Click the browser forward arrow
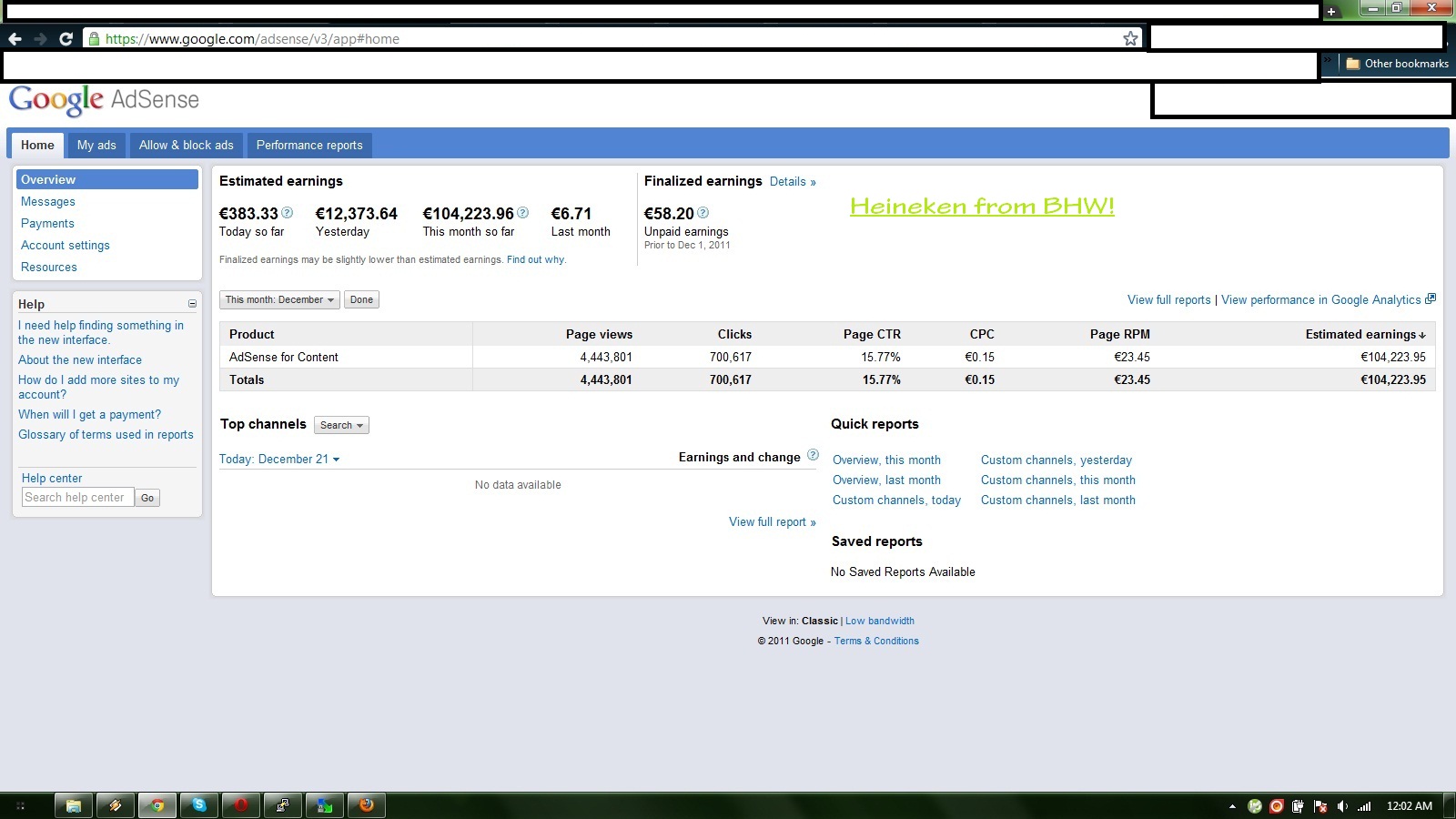This screenshot has height=819, width=1456. click(x=40, y=39)
